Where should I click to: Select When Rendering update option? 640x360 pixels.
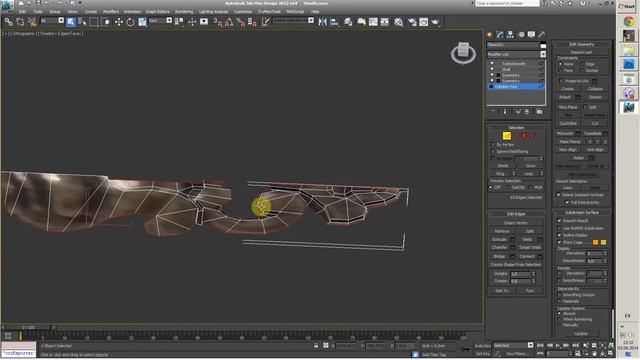coord(559,319)
